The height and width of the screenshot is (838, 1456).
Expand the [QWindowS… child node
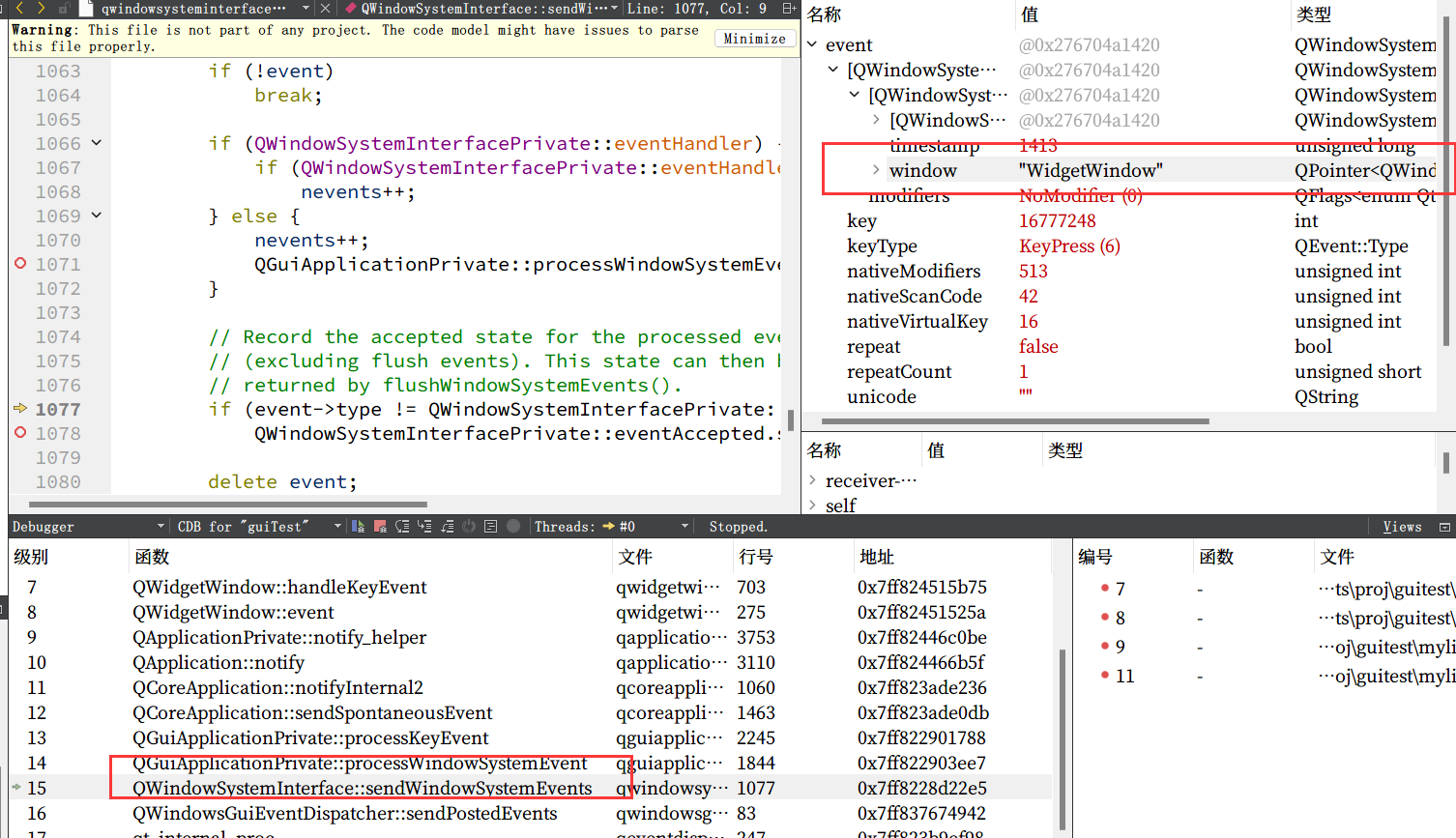click(876, 120)
